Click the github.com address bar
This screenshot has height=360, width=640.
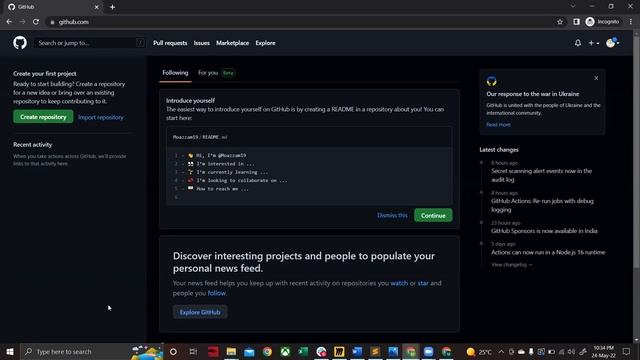pyautogui.click(x=302, y=22)
